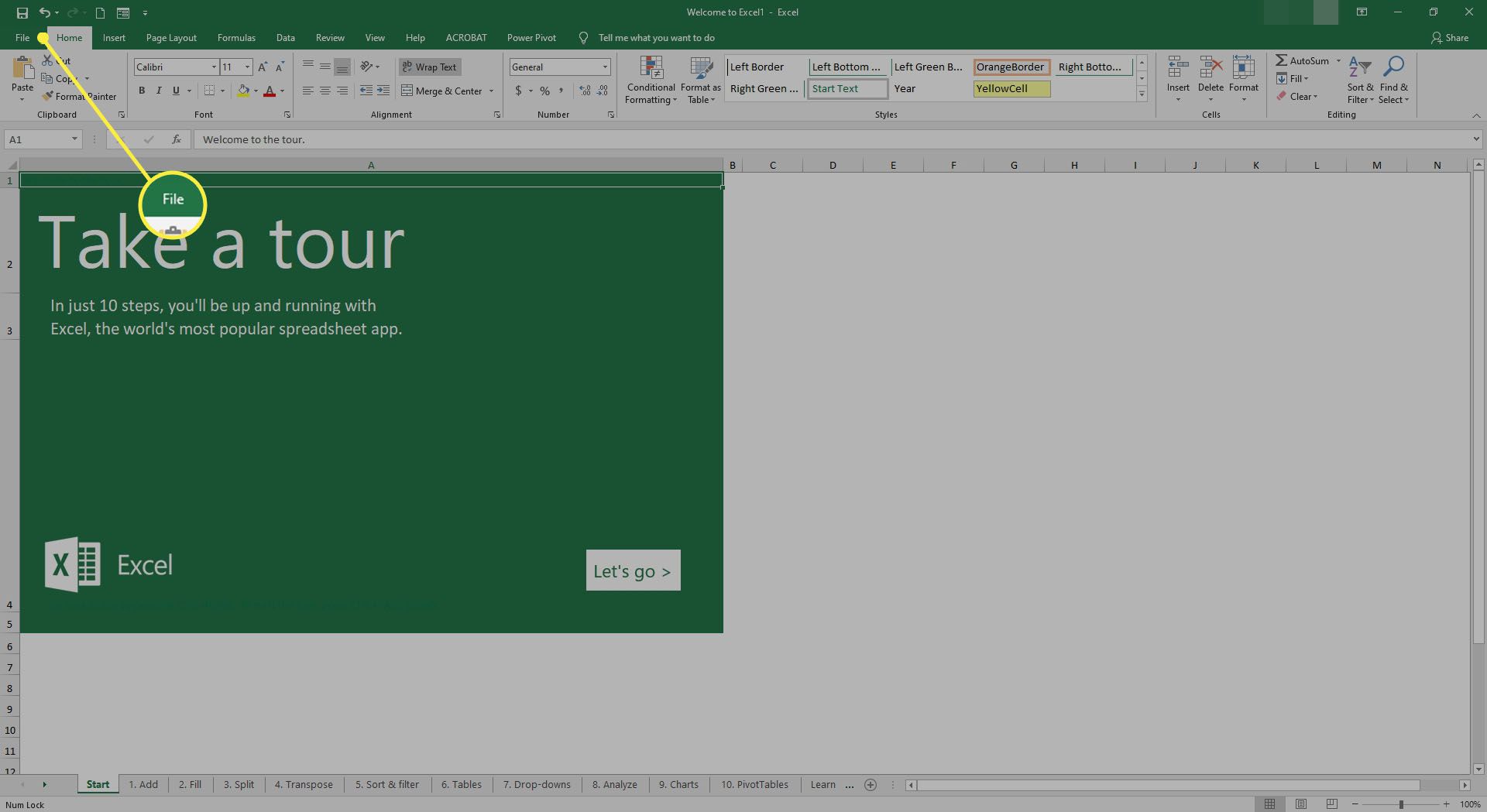Click Decrease Decimal icon
This screenshot has width=1487, height=812.
pyautogui.click(x=603, y=91)
